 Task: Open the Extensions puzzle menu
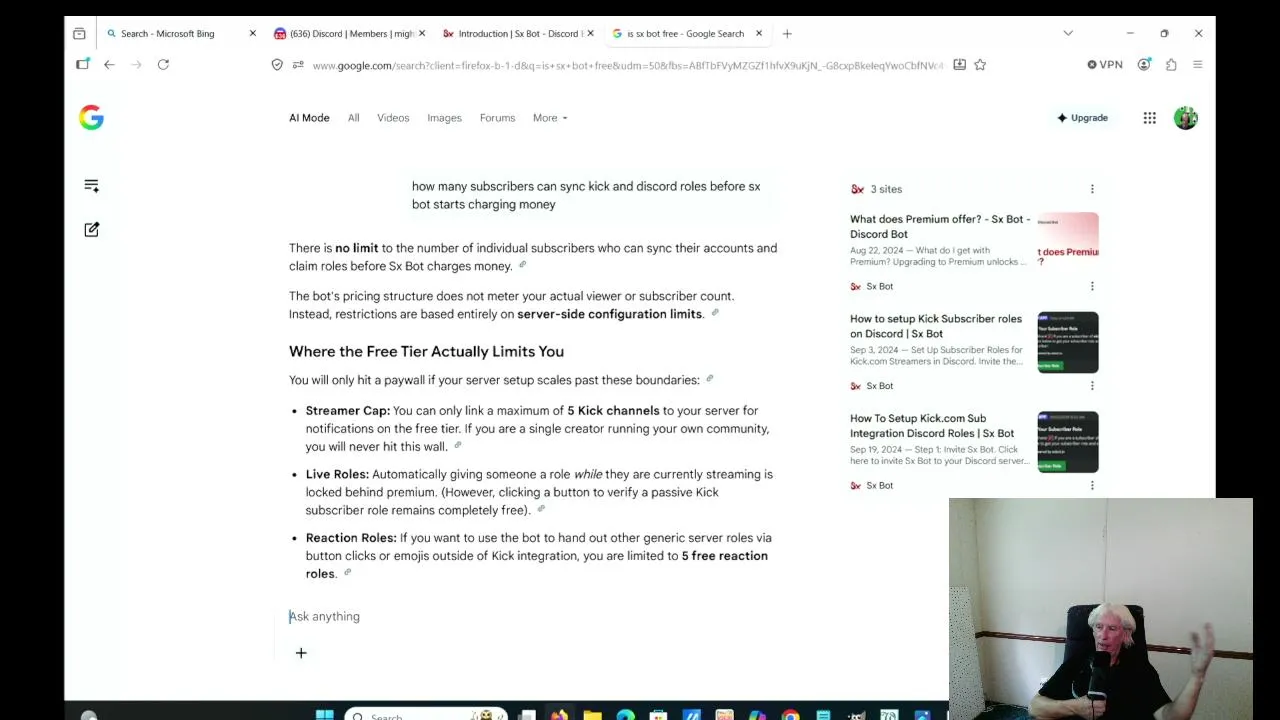(x=1171, y=64)
